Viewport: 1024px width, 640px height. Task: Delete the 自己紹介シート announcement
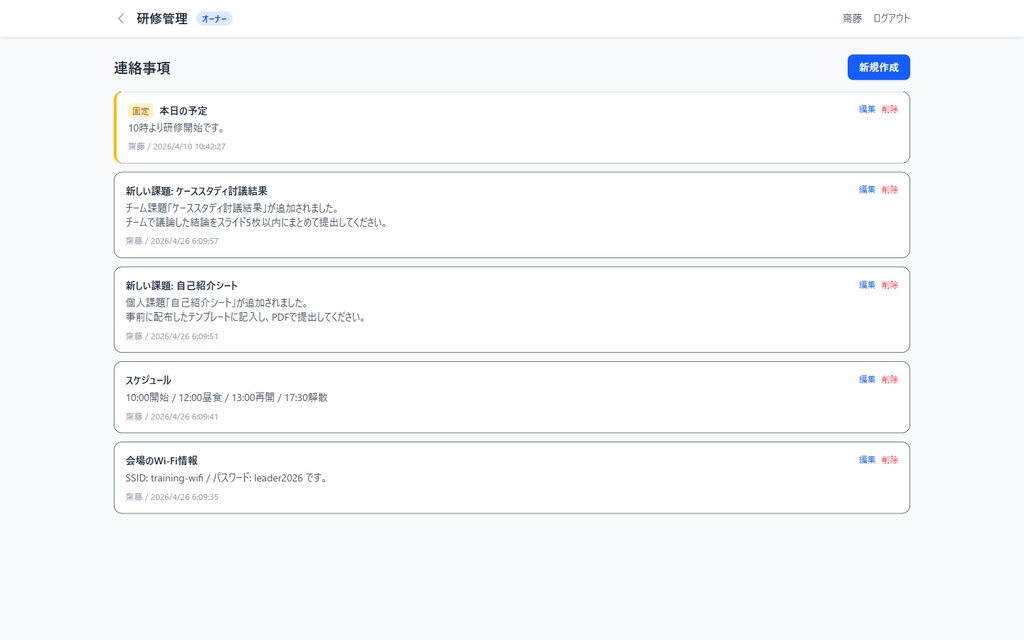(x=890, y=284)
